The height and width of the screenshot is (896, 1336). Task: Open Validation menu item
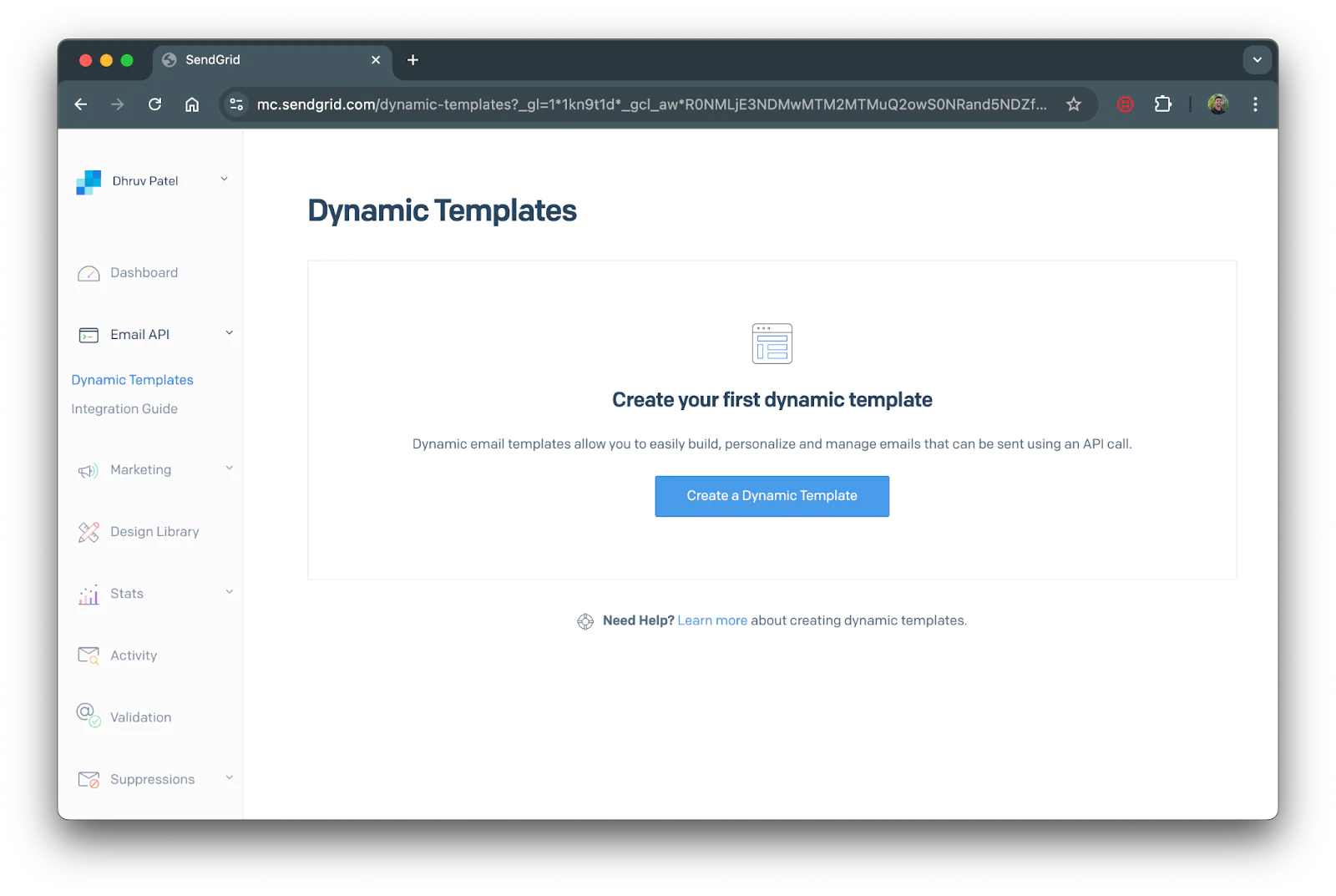coord(140,718)
